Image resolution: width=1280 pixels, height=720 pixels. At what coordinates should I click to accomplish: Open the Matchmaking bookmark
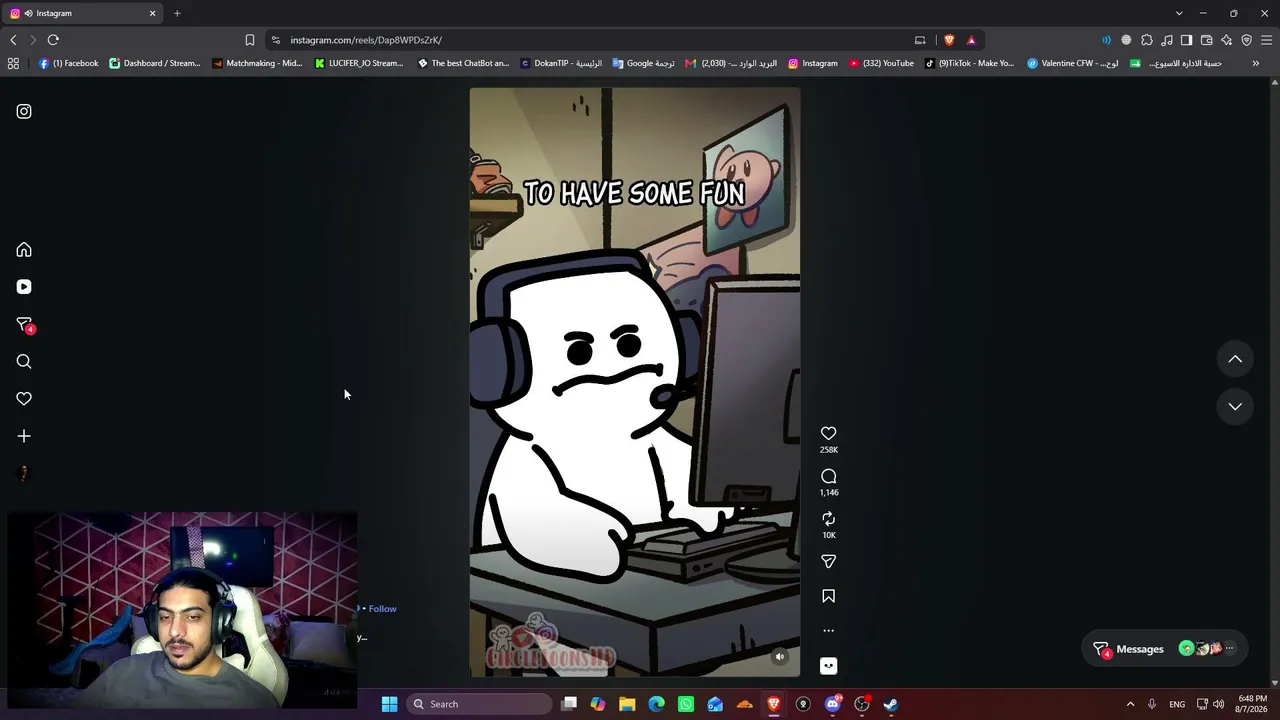click(x=257, y=63)
